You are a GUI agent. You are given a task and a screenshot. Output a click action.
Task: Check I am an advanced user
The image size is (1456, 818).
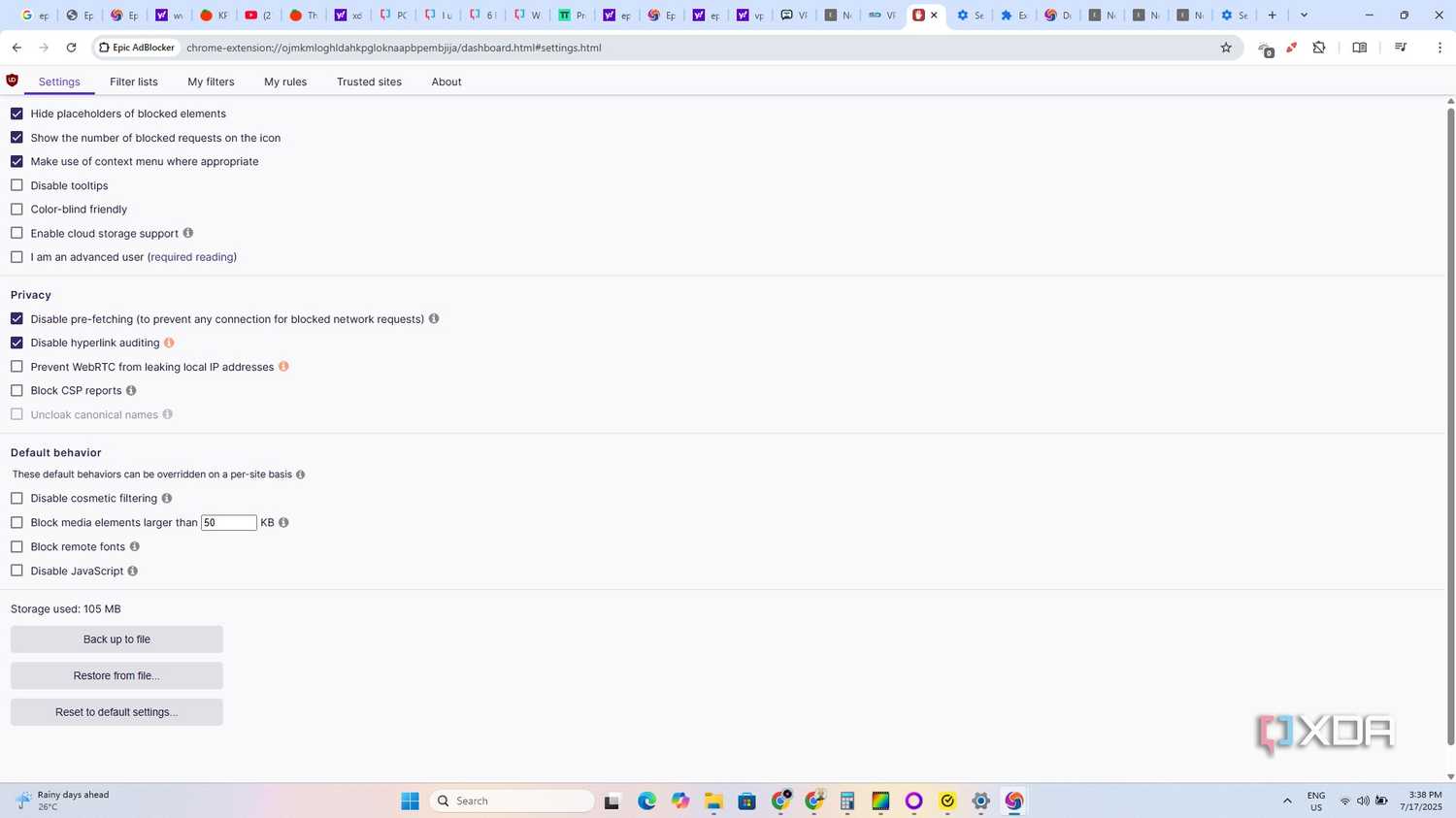pos(17,257)
